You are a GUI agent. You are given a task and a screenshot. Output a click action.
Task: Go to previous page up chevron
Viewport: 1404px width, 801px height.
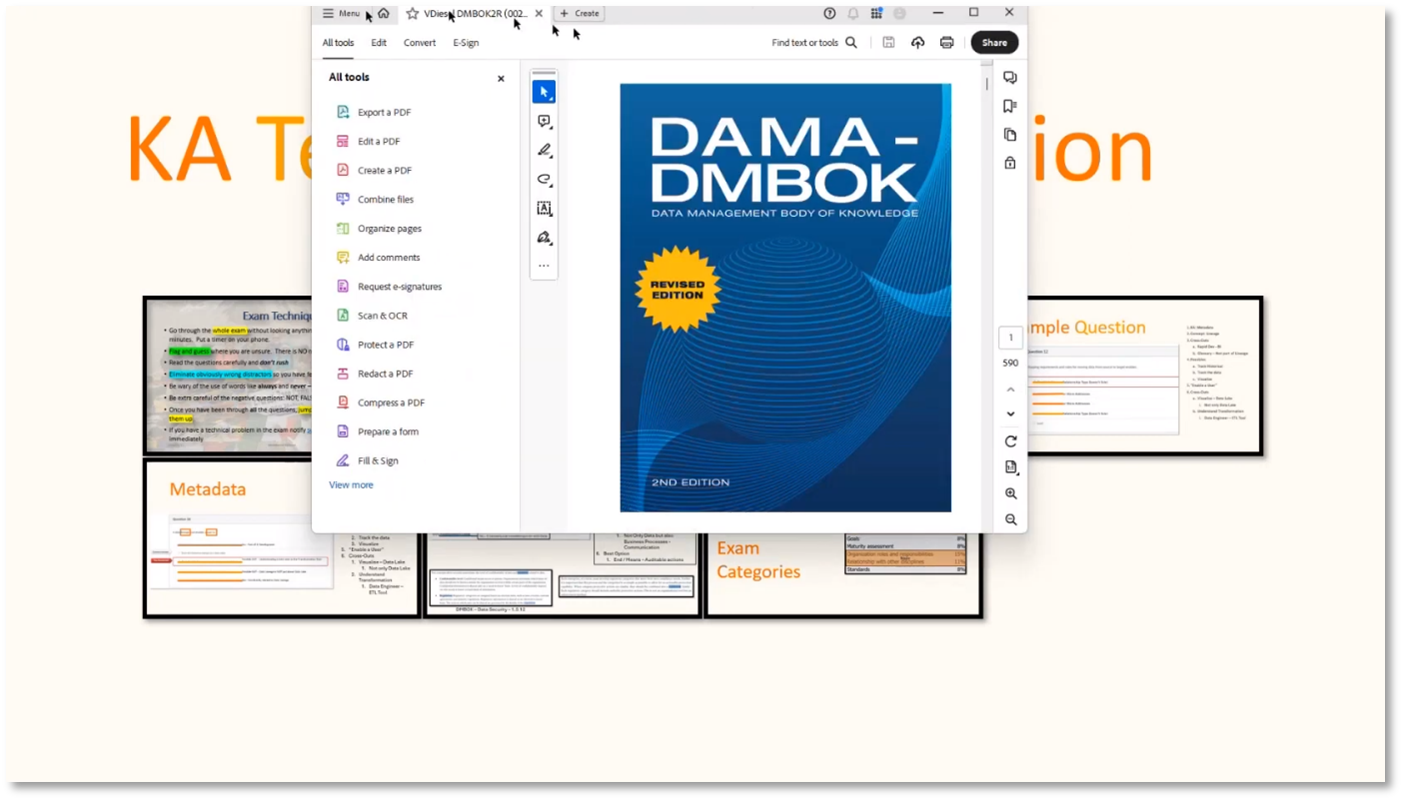[1010, 389]
